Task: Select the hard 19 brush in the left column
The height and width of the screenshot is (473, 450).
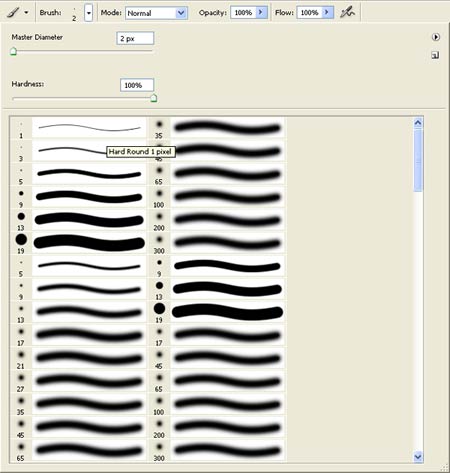Action: click(x=79, y=243)
